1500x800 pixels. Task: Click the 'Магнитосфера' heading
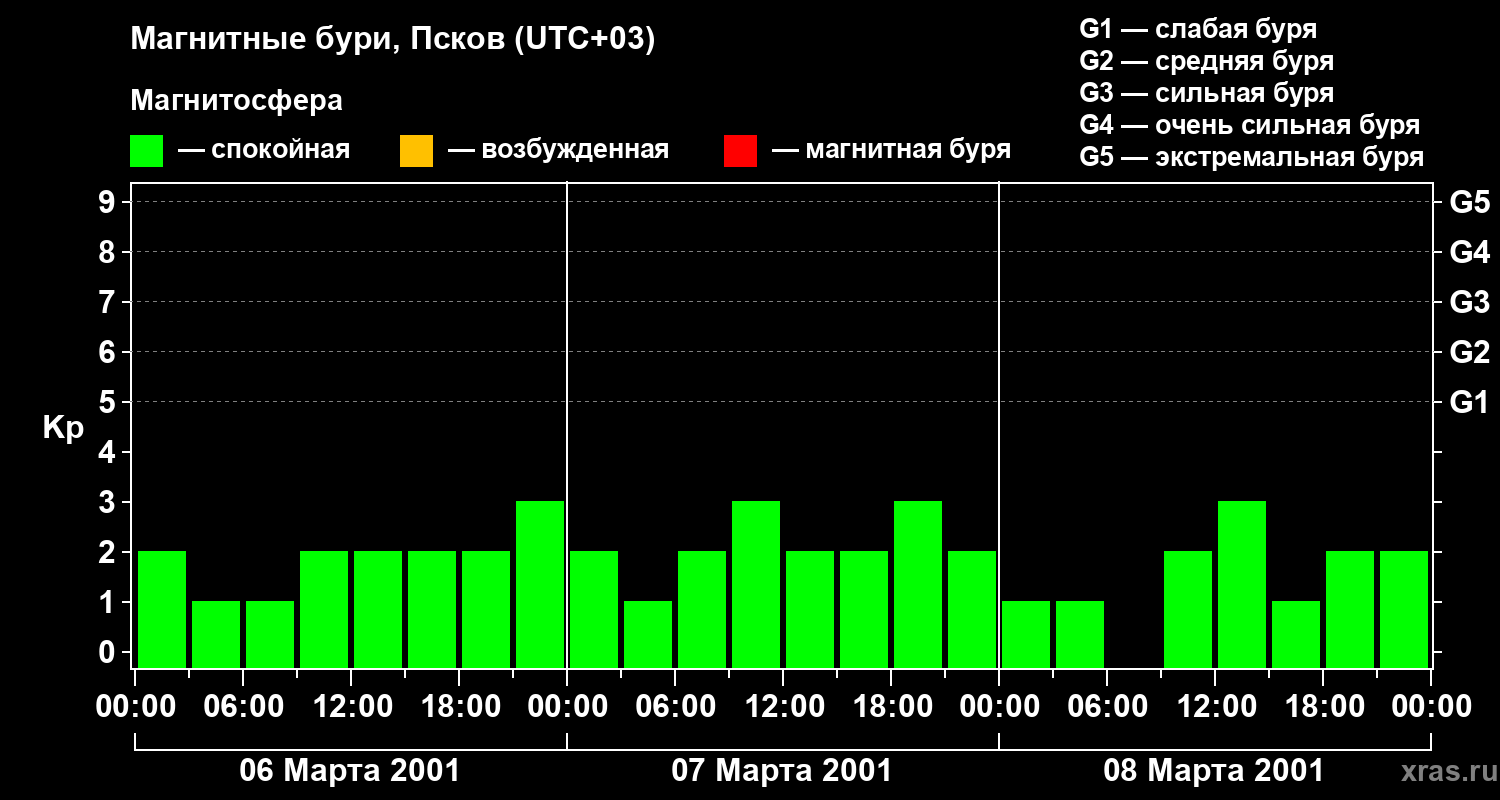click(x=237, y=101)
